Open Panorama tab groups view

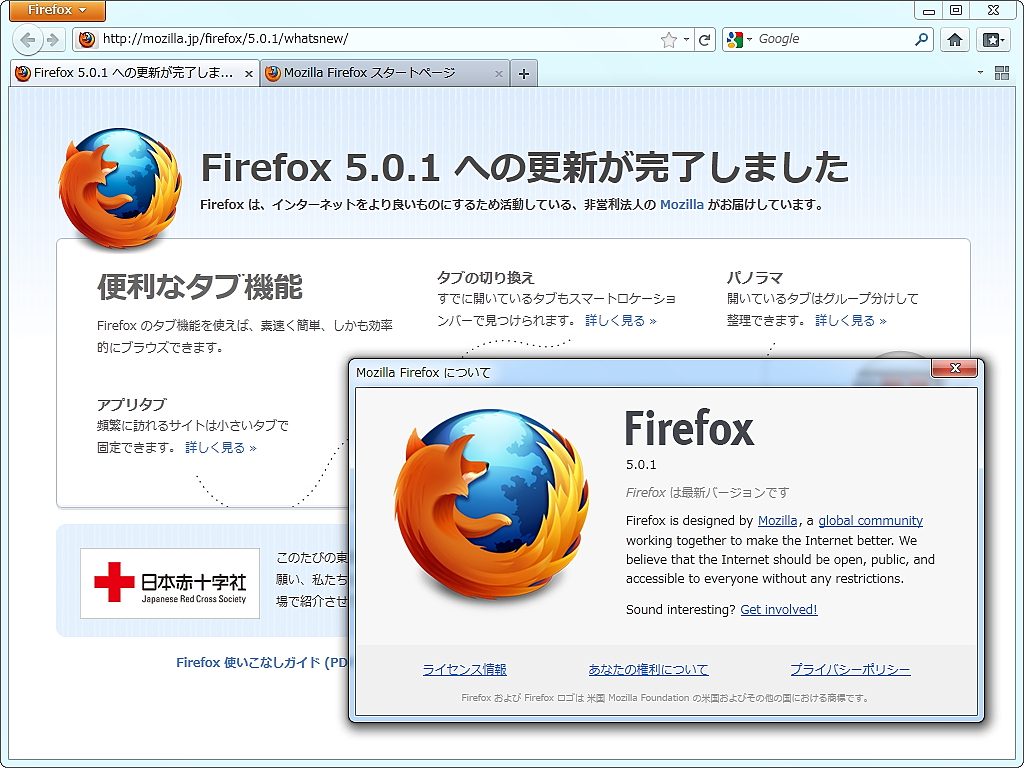point(1001,72)
